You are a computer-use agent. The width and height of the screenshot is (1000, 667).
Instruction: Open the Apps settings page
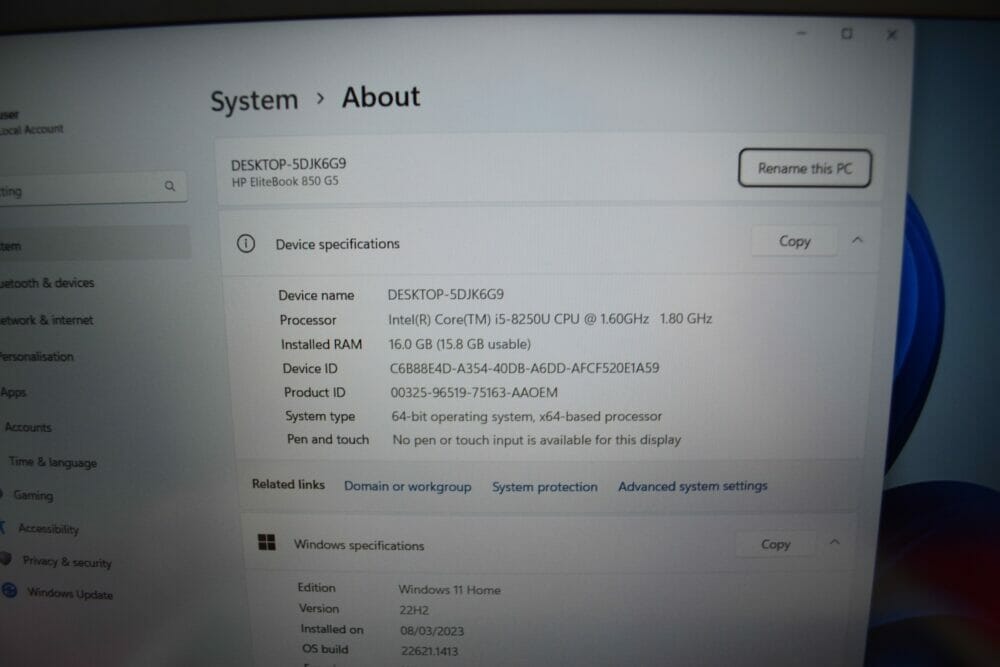tap(13, 392)
